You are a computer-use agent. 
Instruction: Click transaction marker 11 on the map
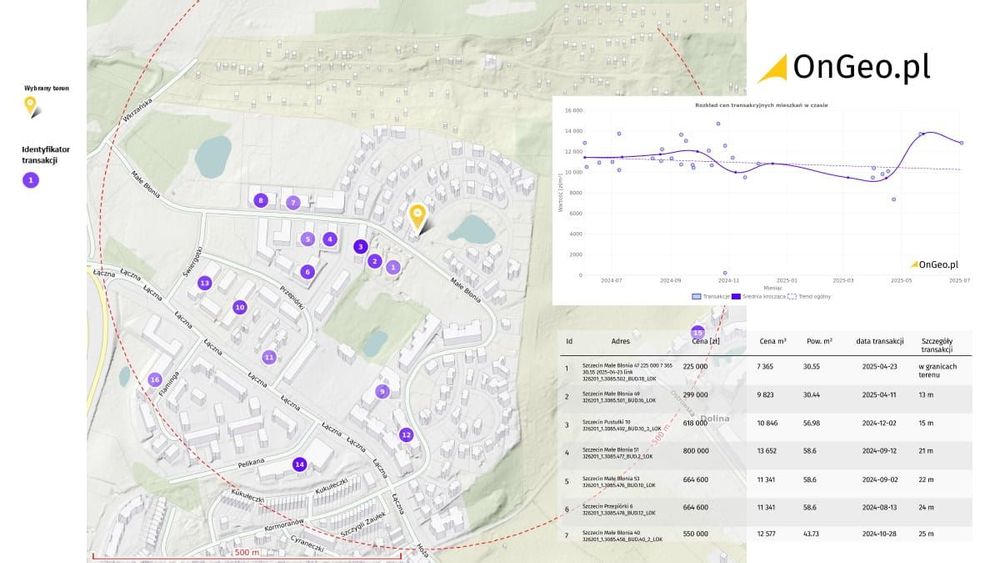pyautogui.click(x=269, y=357)
